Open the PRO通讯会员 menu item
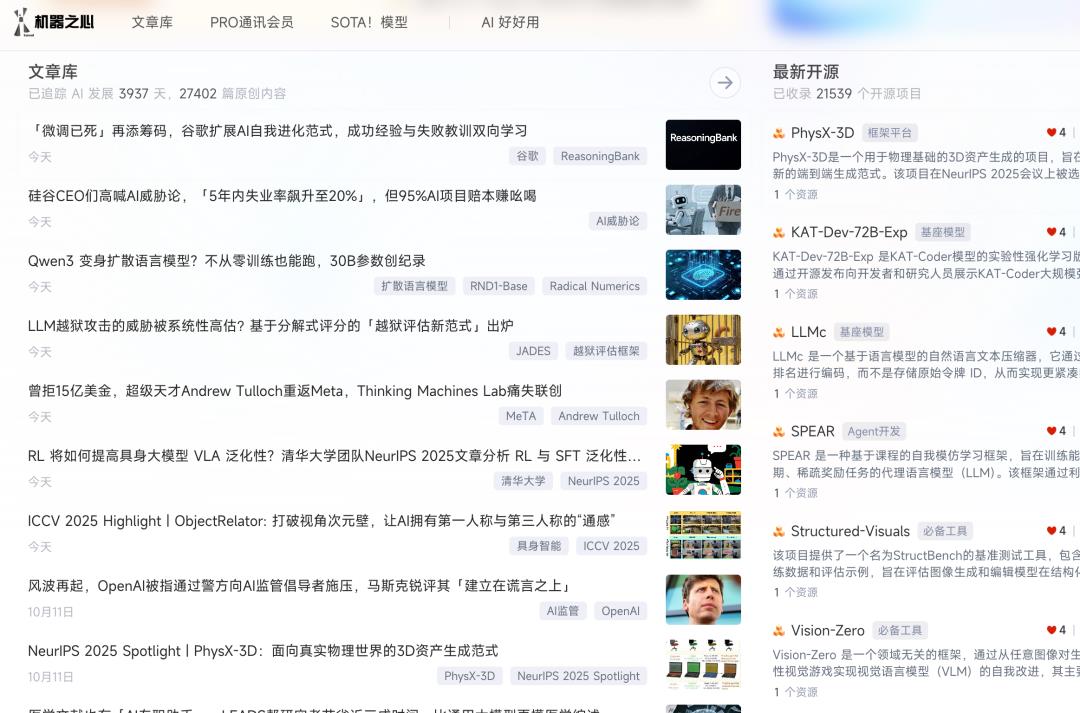Viewport: 1080px width, 713px height. click(x=251, y=22)
